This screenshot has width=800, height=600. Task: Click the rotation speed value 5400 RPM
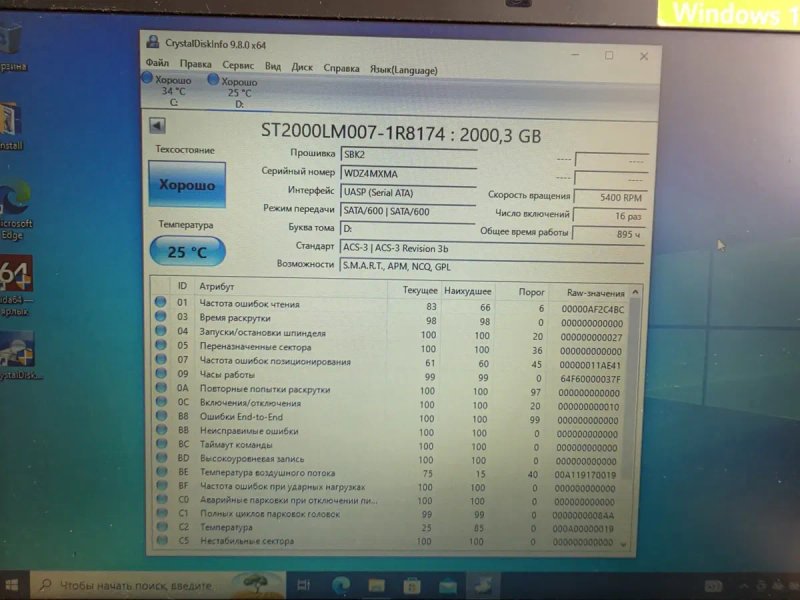click(610, 197)
